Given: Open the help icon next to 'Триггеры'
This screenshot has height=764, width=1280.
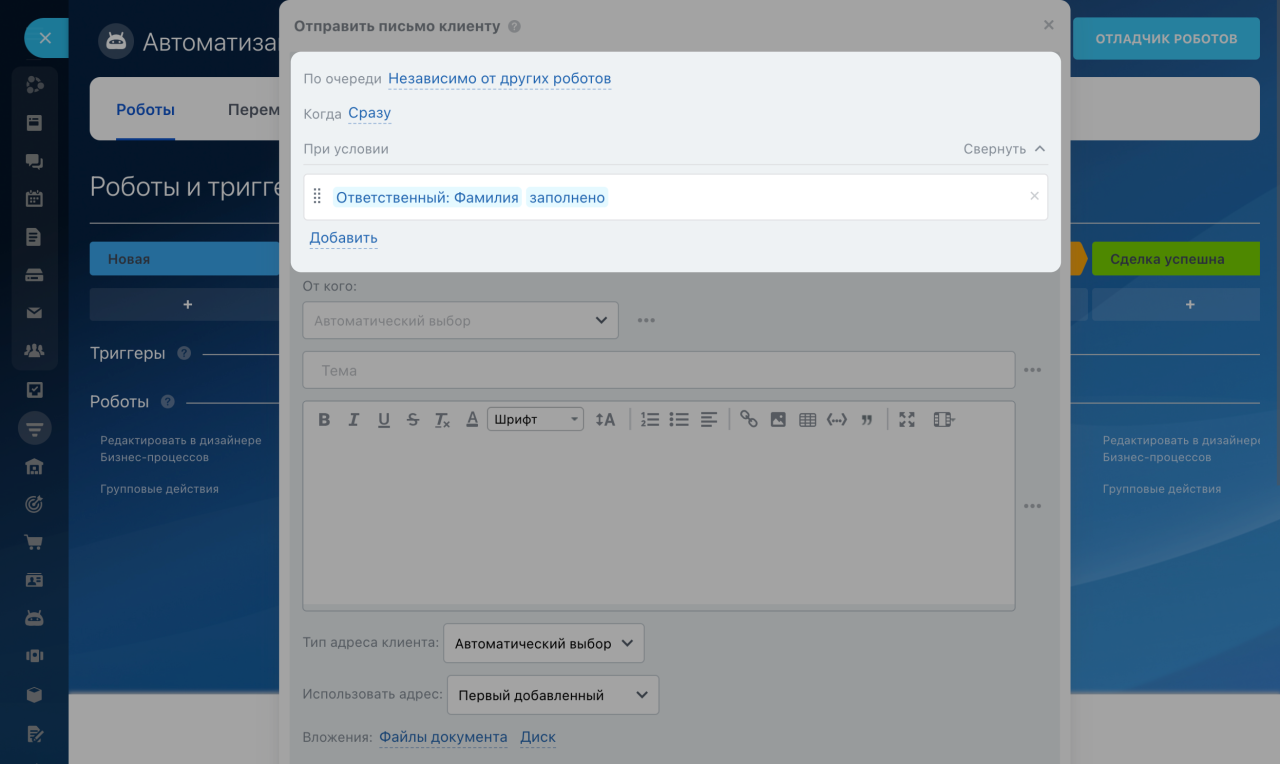Looking at the screenshot, I should pyautogui.click(x=184, y=353).
